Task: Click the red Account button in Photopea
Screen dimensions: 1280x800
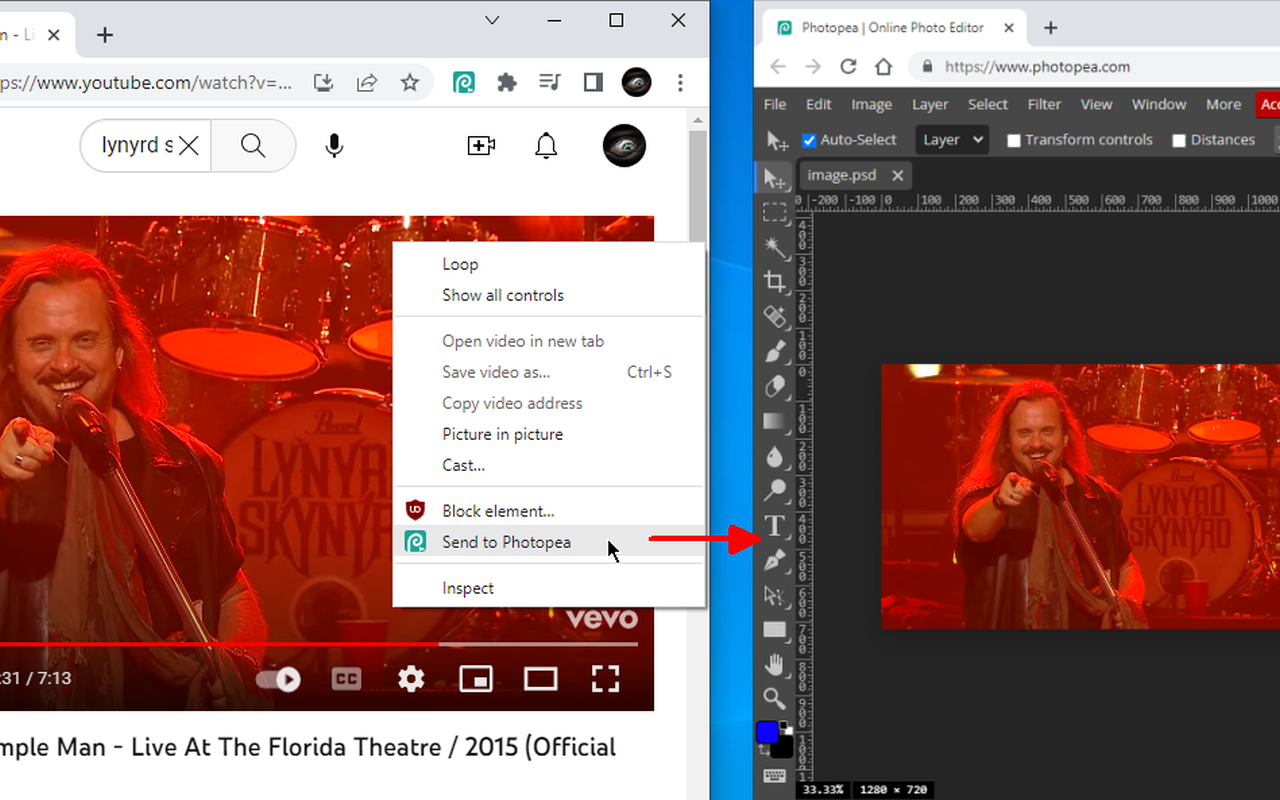Action: (x=1268, y=104)
